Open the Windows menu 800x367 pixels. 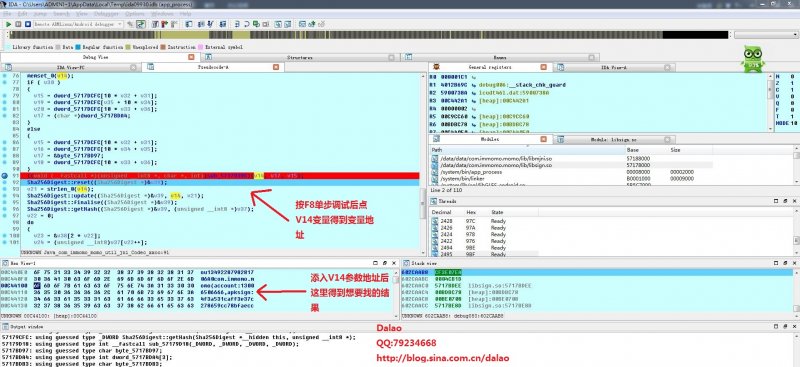[162, 14]
